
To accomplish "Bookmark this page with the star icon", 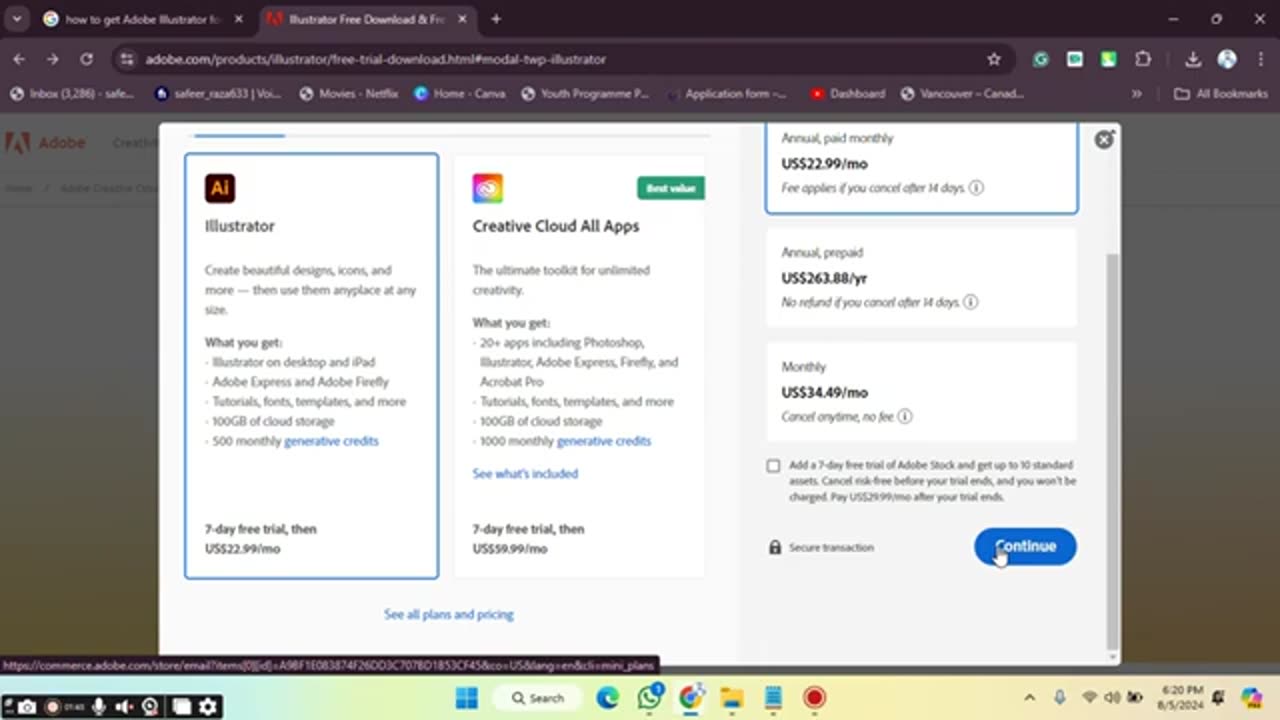I will 994,59.
